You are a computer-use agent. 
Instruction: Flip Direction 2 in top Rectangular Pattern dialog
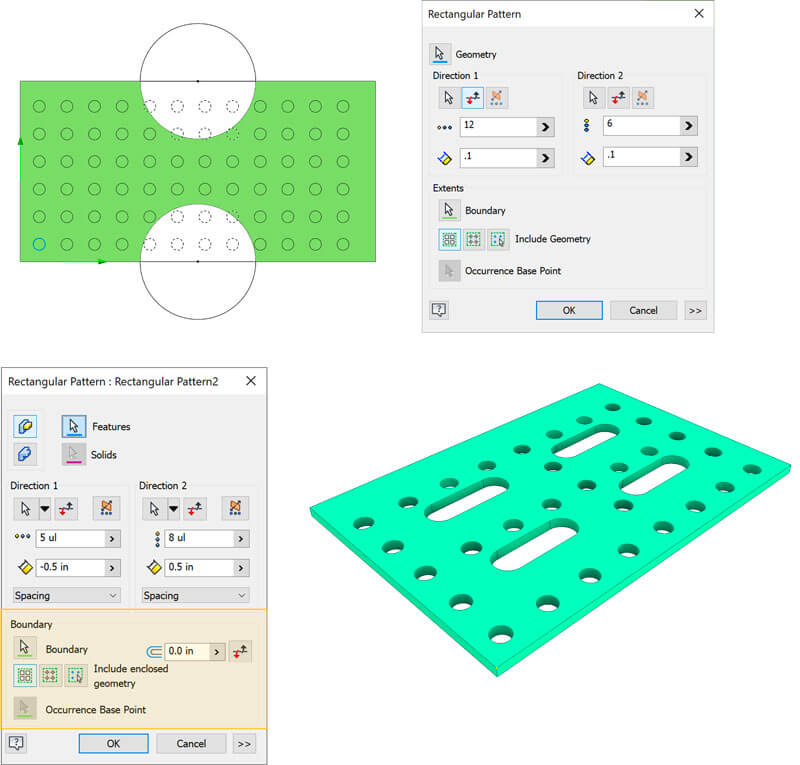(618, 97)
